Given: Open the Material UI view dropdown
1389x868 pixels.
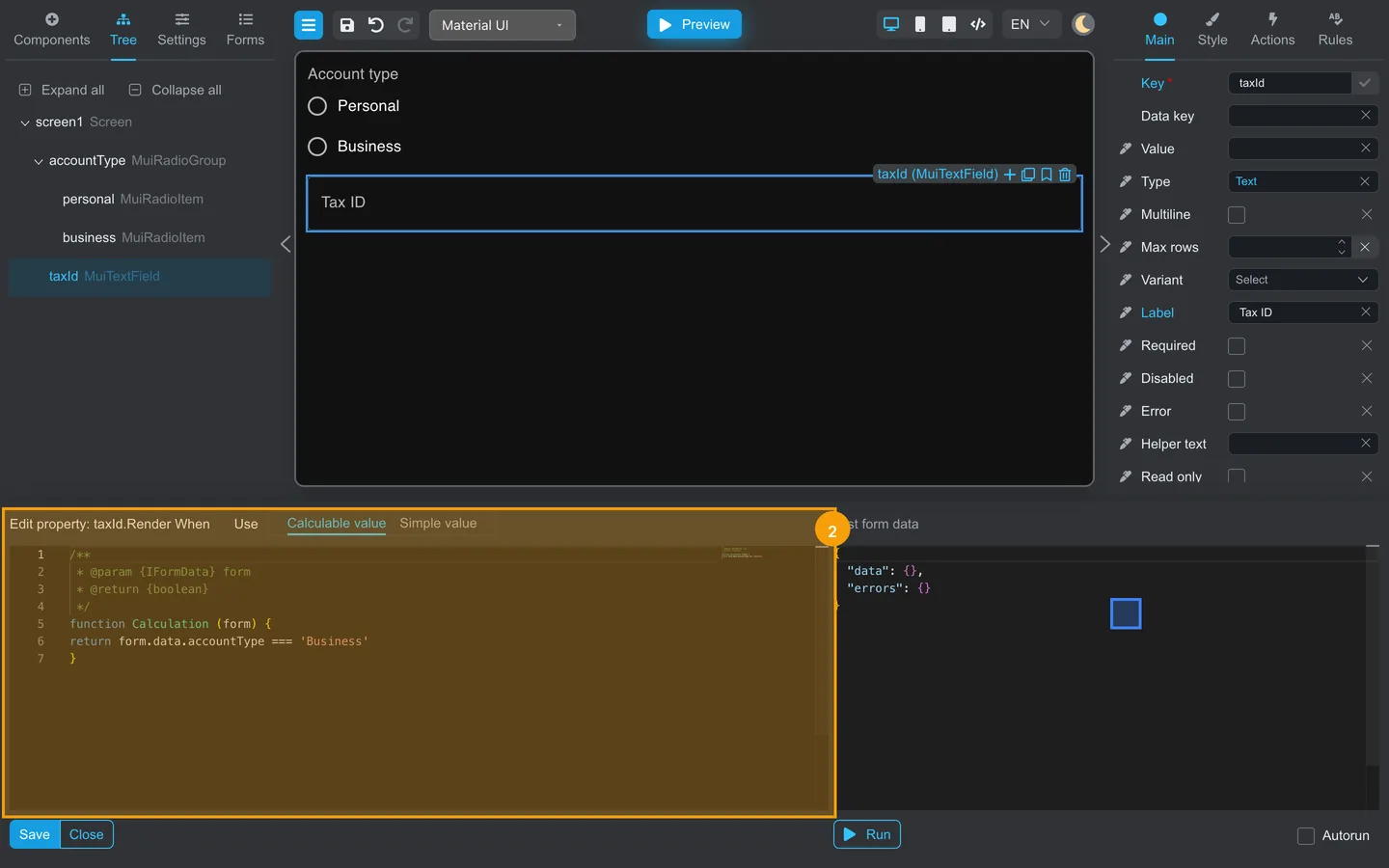Looking at the screenshot, I should pyautogui.click(x=503, y=25).
